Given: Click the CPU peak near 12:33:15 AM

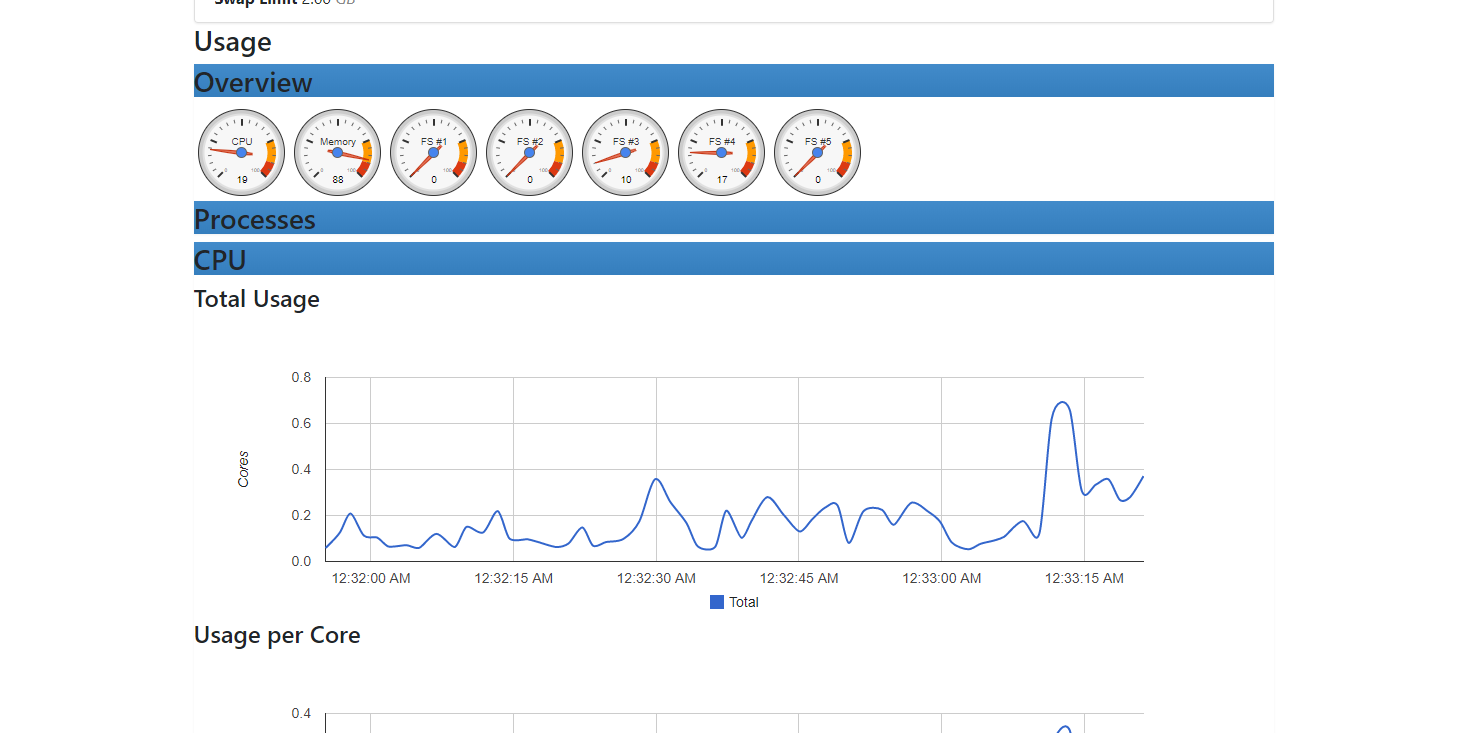Looking at the screenshot, I should tap(1062, 403).
